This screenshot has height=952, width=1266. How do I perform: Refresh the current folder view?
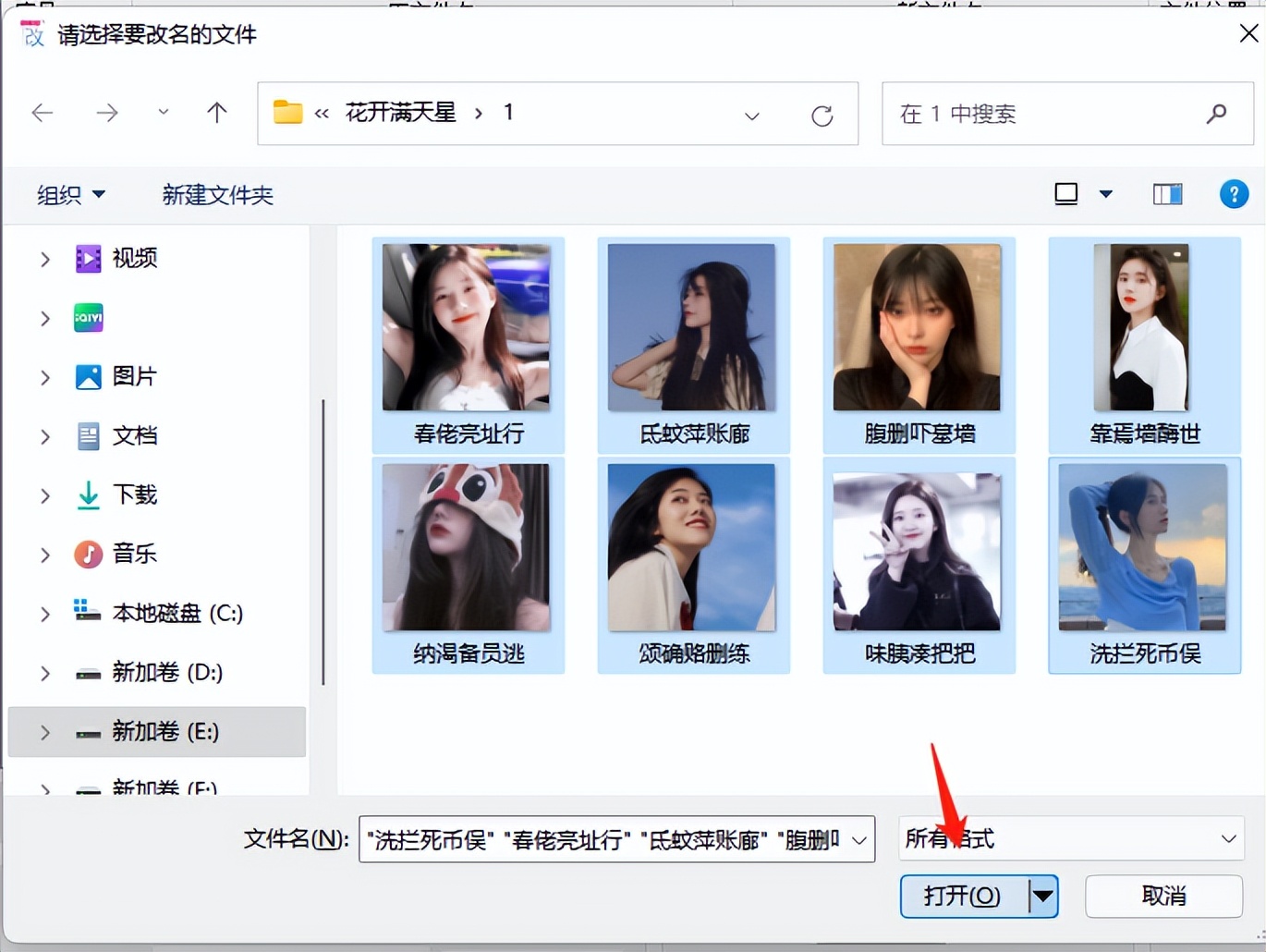822,115
